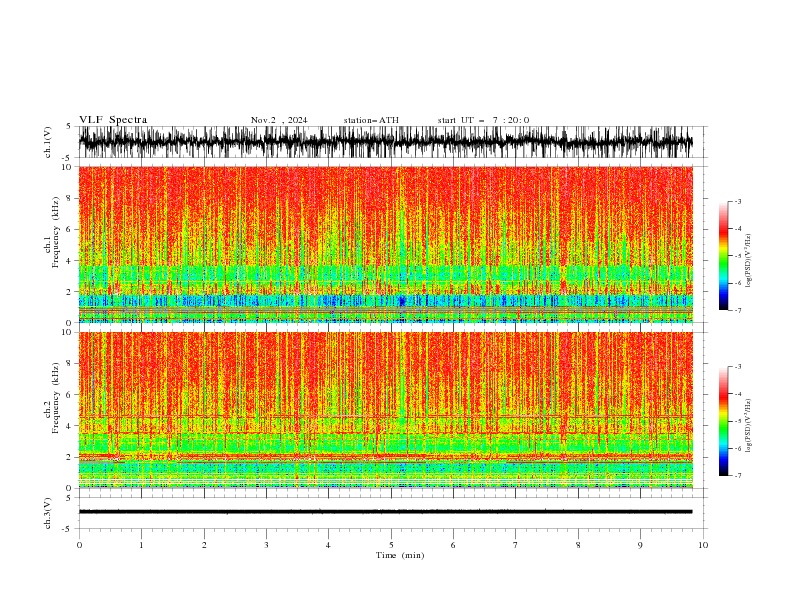Click the 'Time (min)' axis label
Image resolution: width=792 pixels, height=612 pixels.
(400, 555)
